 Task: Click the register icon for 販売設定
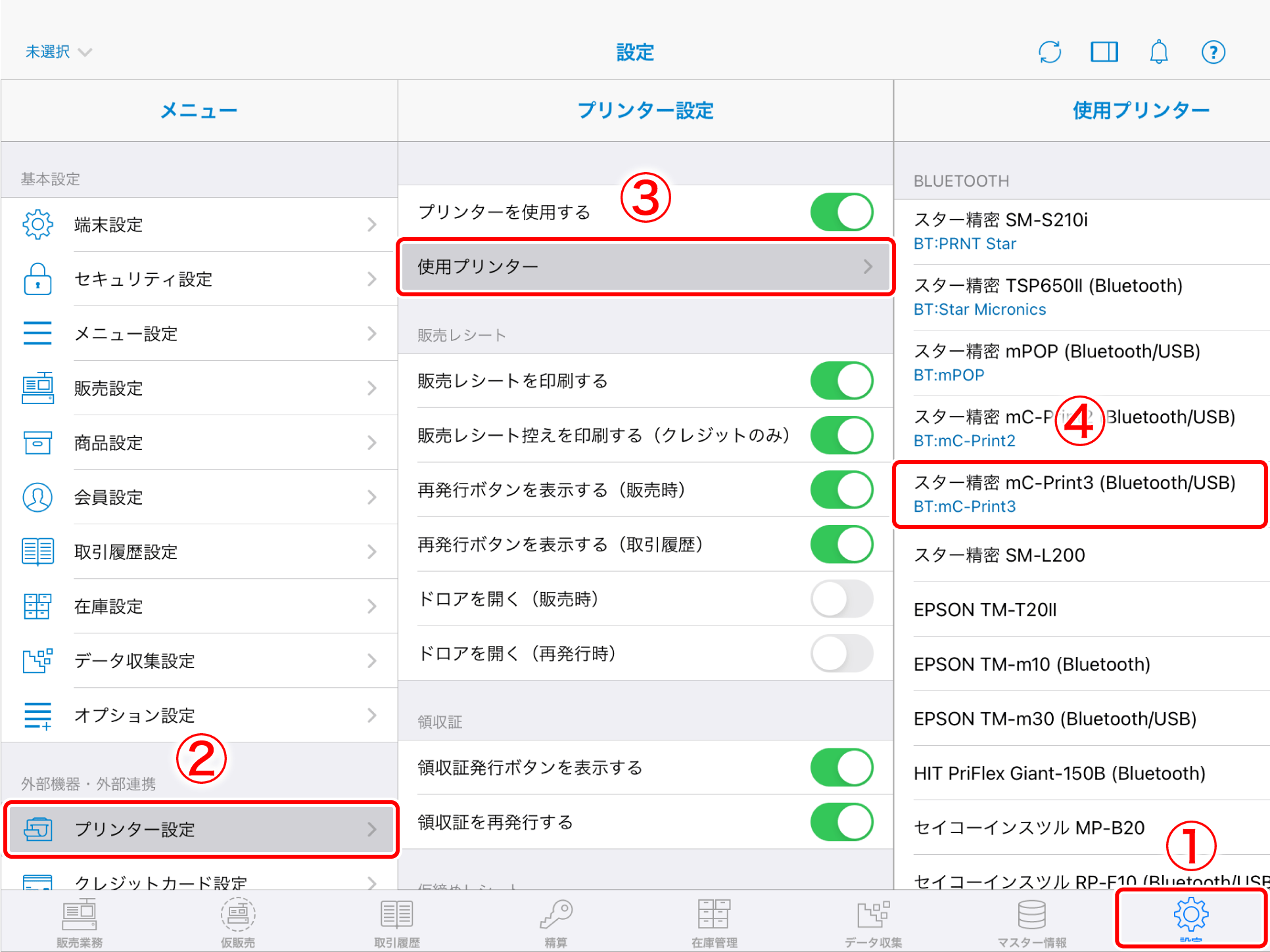[37, 388]
